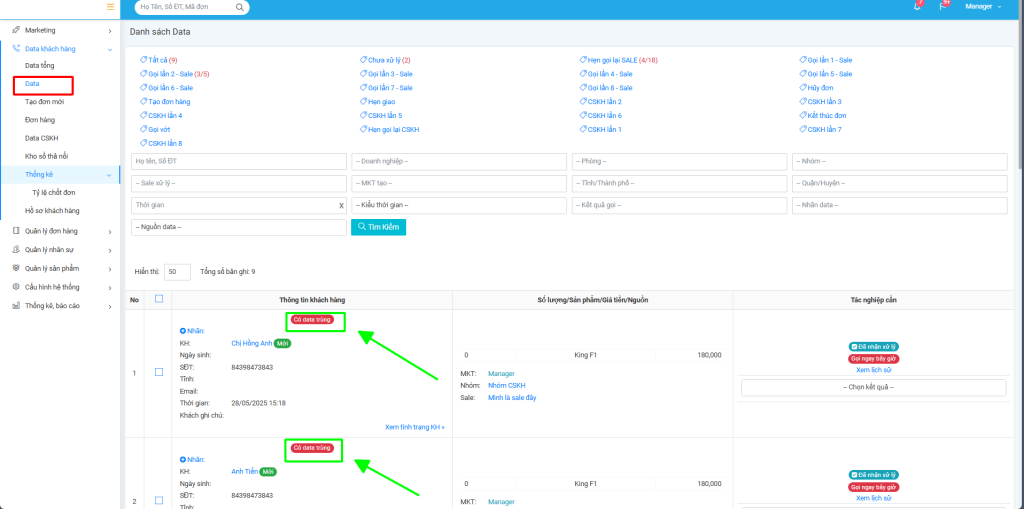
Task: Click the magnifier icon in top search
Action: (x=240, y=7)
